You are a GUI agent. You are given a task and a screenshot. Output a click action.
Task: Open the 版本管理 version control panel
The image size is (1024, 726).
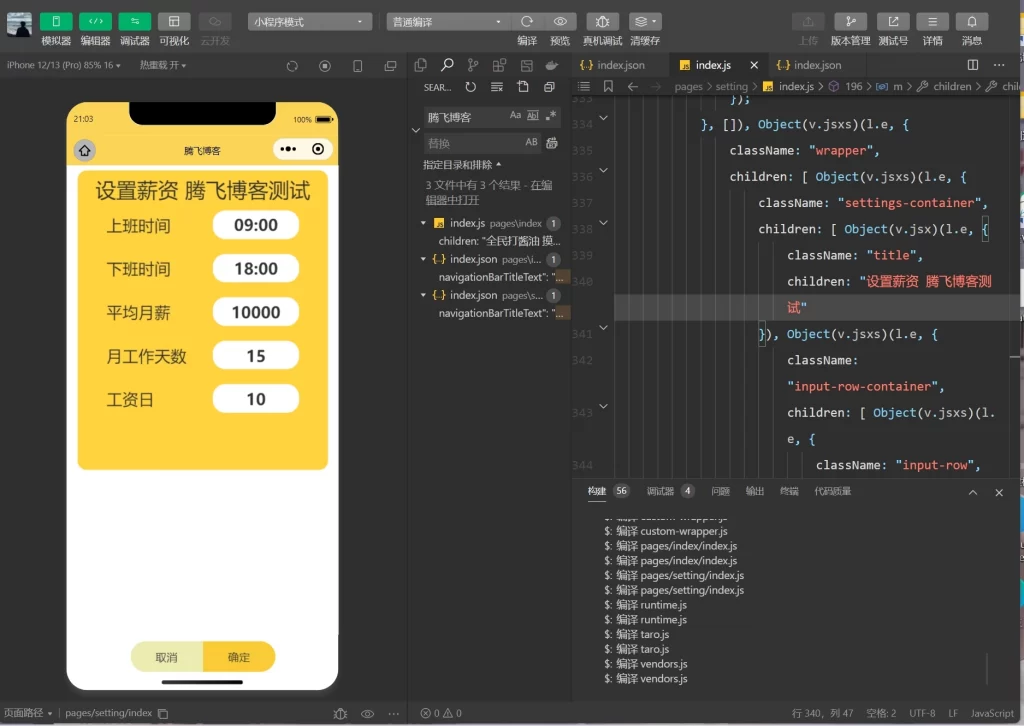(x=849, y=22)
